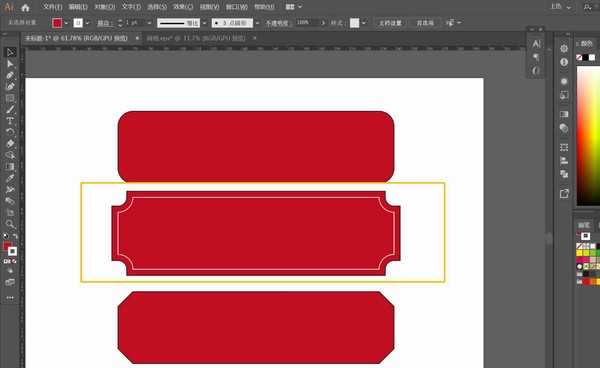
Task: Go to Illustrator Home screen icon
Action: 26,7
